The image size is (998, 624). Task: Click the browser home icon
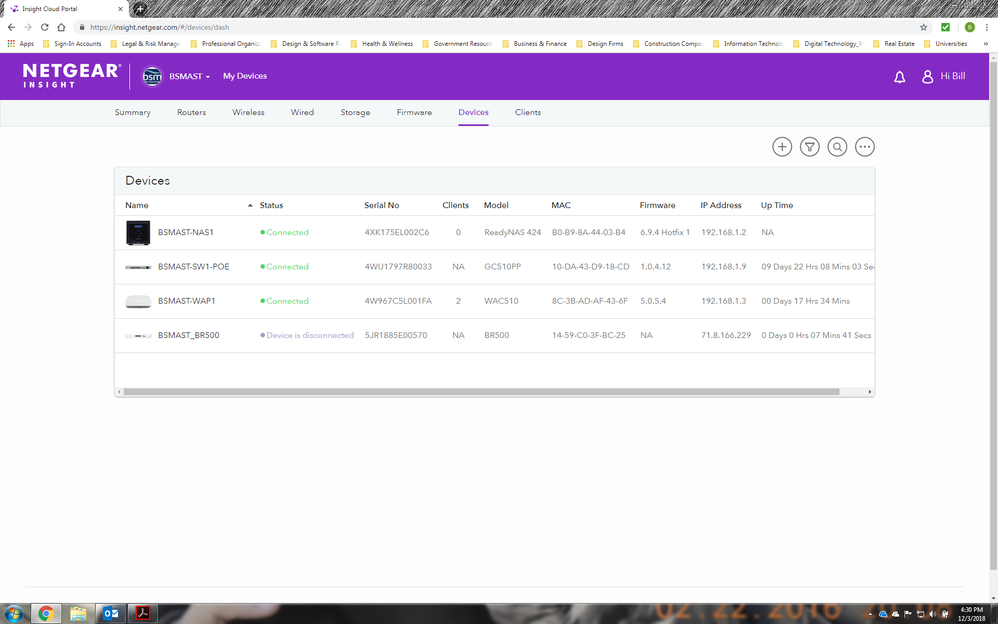(61, 27)
